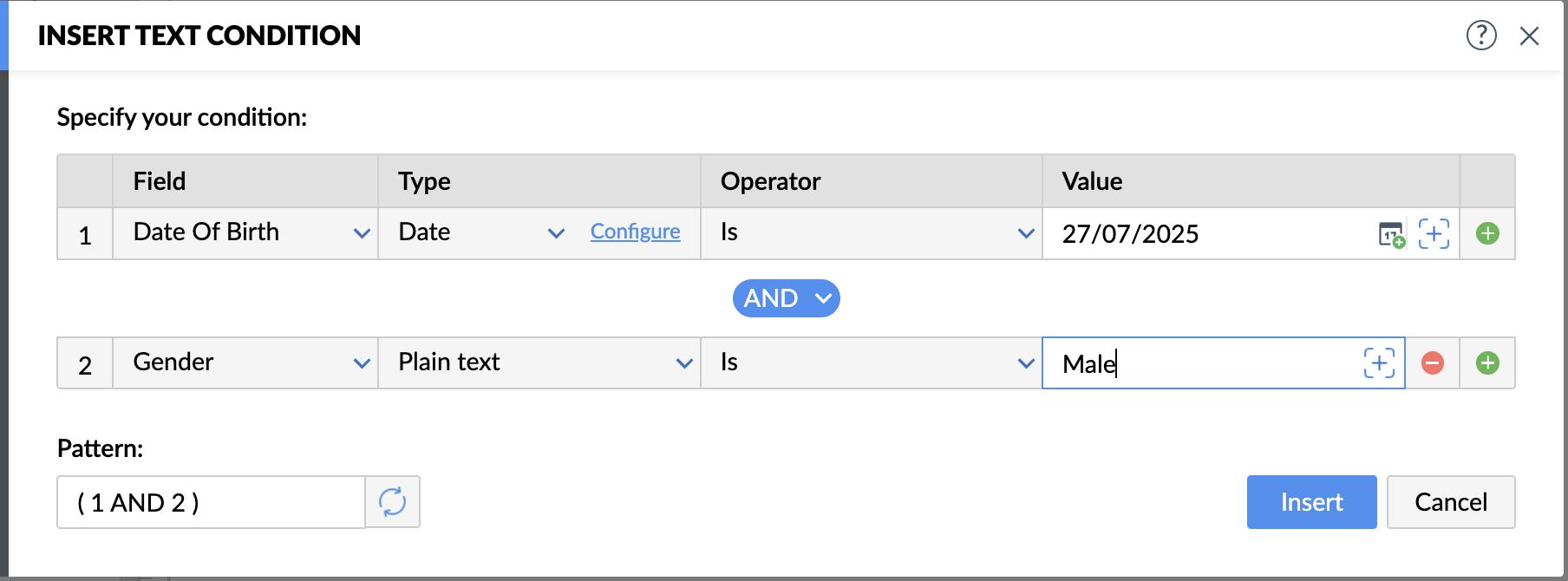Click insert field icon in Date row
The image size is (1568, 581).
(x=1434, y=234)
